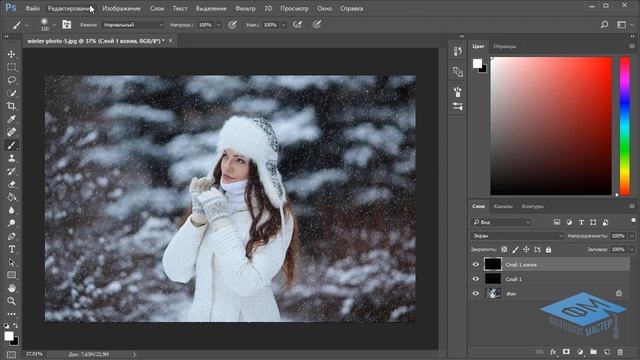
Task: Select the Pen tool
Action: tap(11, 236)
